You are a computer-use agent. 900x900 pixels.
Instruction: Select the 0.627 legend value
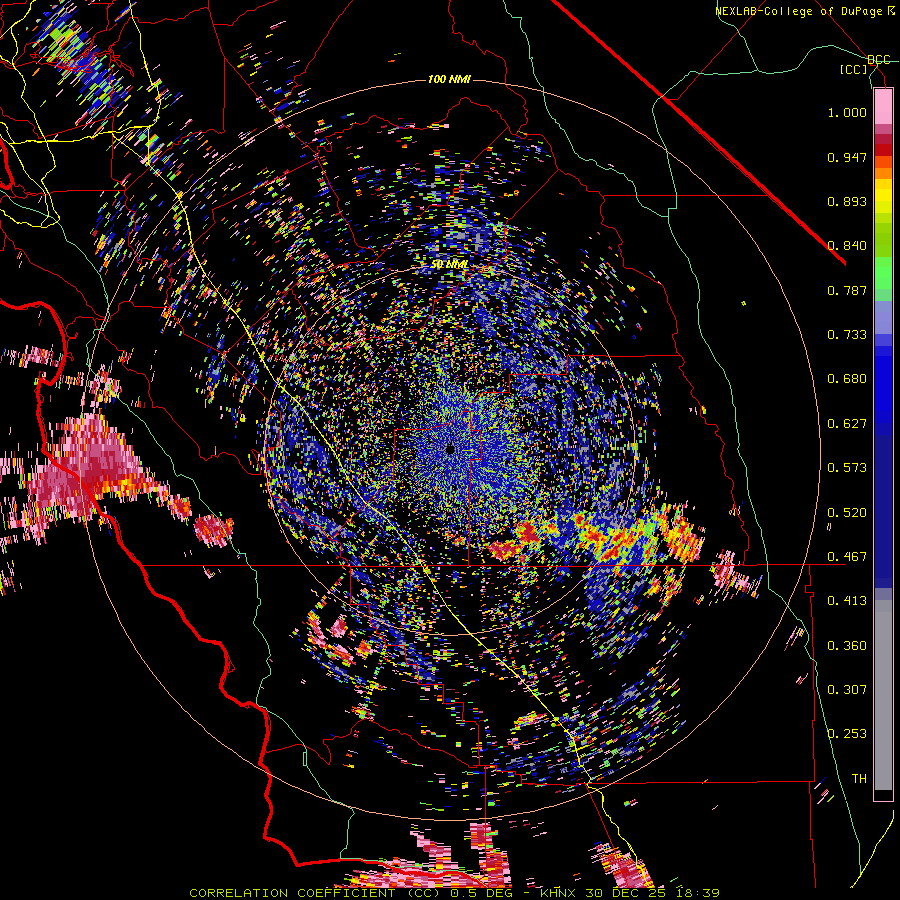[847, 424]
